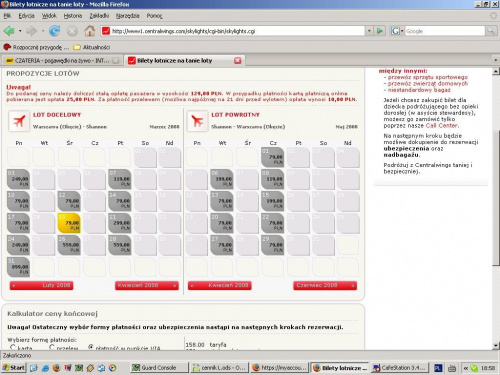Click the search magnifier icon
The width and height of the screenshot is (500, 375).
(x=491, y=31)
